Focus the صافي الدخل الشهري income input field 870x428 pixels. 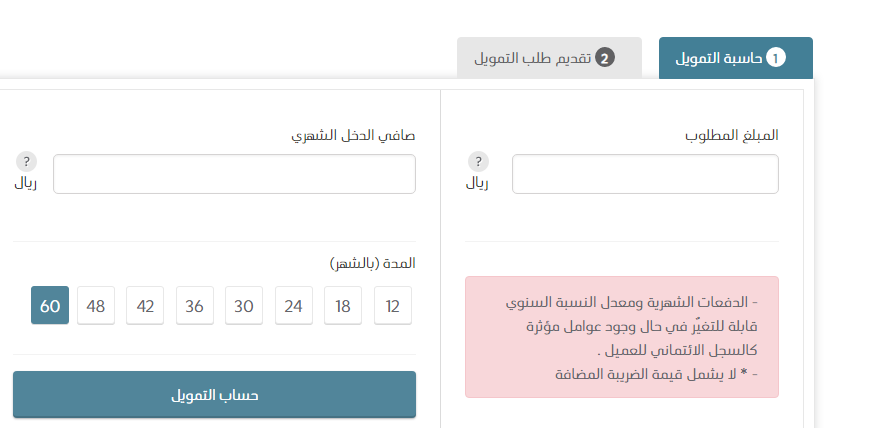234,174
